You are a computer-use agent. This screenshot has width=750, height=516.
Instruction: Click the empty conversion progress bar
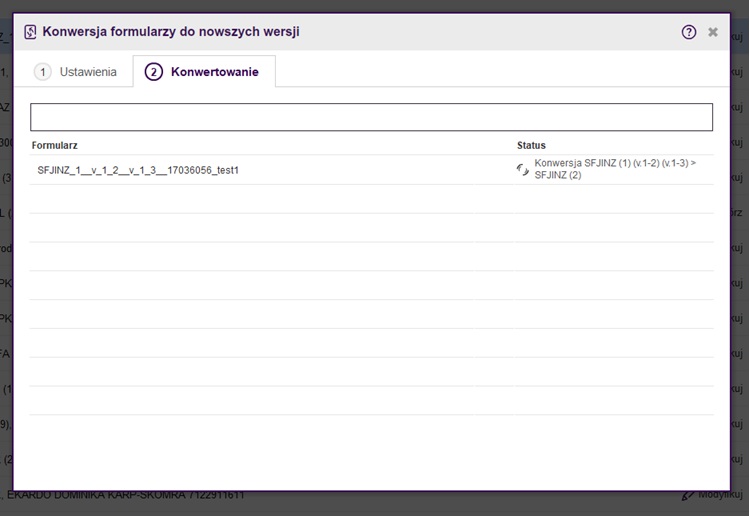[x=371, y=117]
